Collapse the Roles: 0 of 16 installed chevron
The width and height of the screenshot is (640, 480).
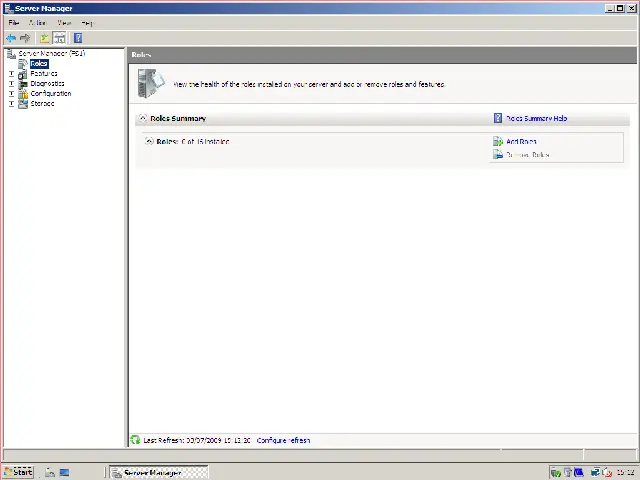[x=149, y=141]
